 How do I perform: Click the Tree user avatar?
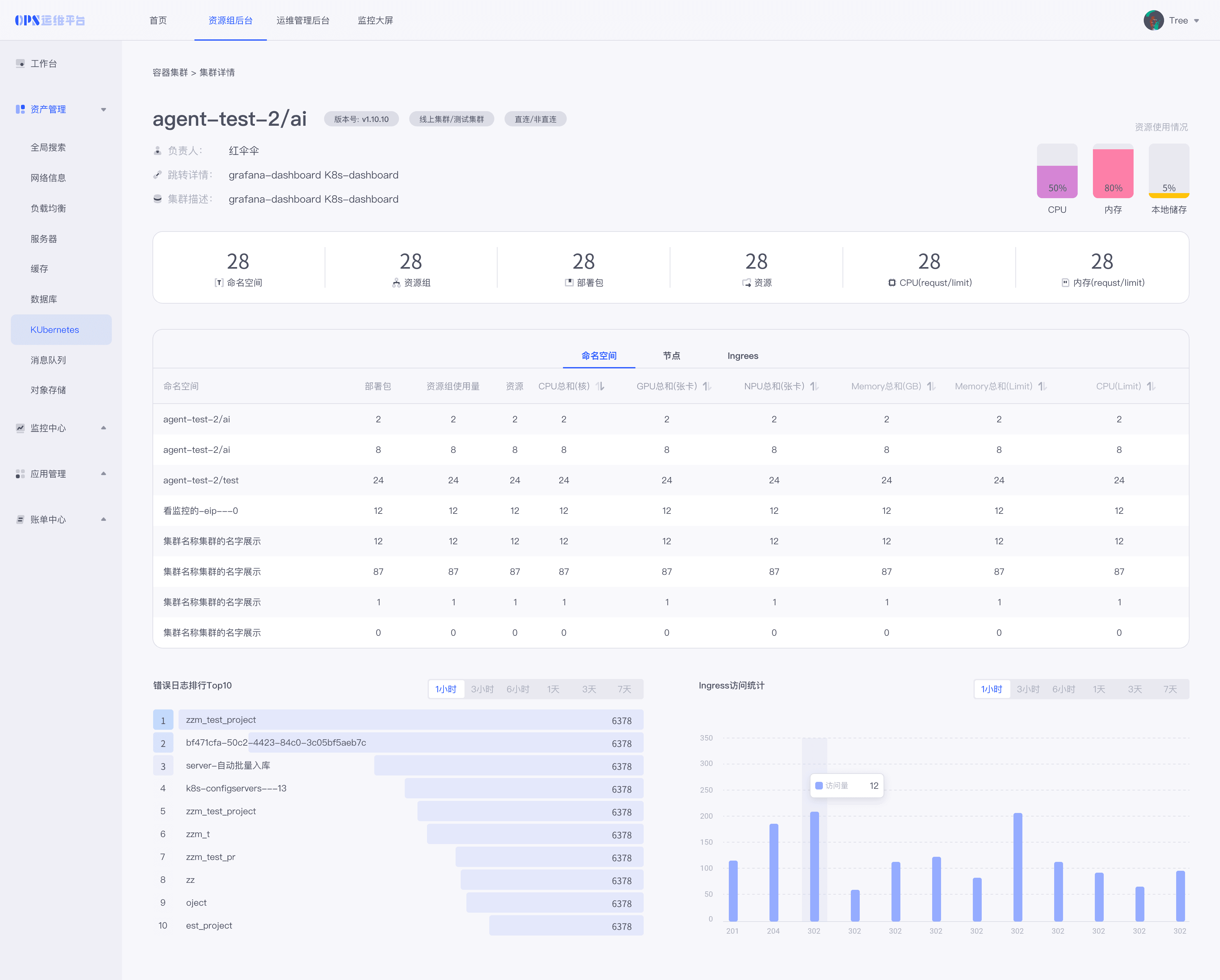1153,20
